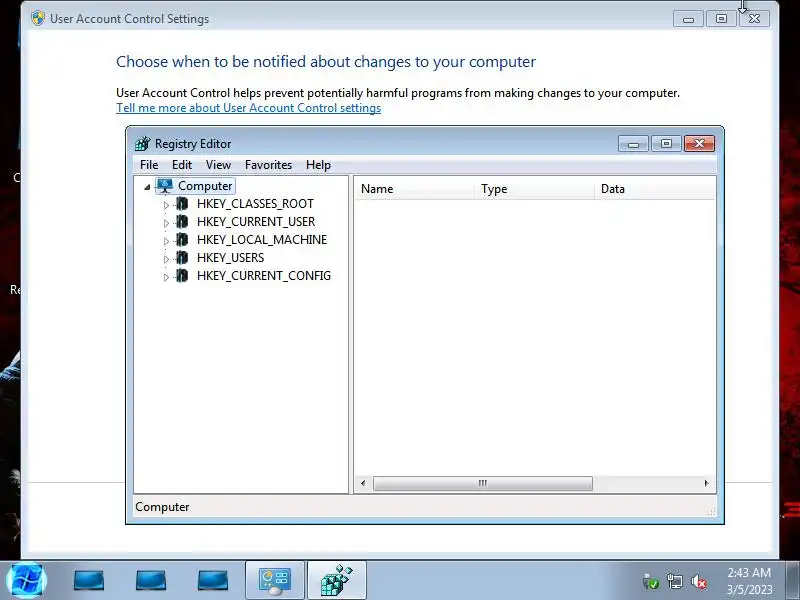Click the Safely Remove Hardware tray icon
This screenshot has height=600, width=800.
(651, 582)
